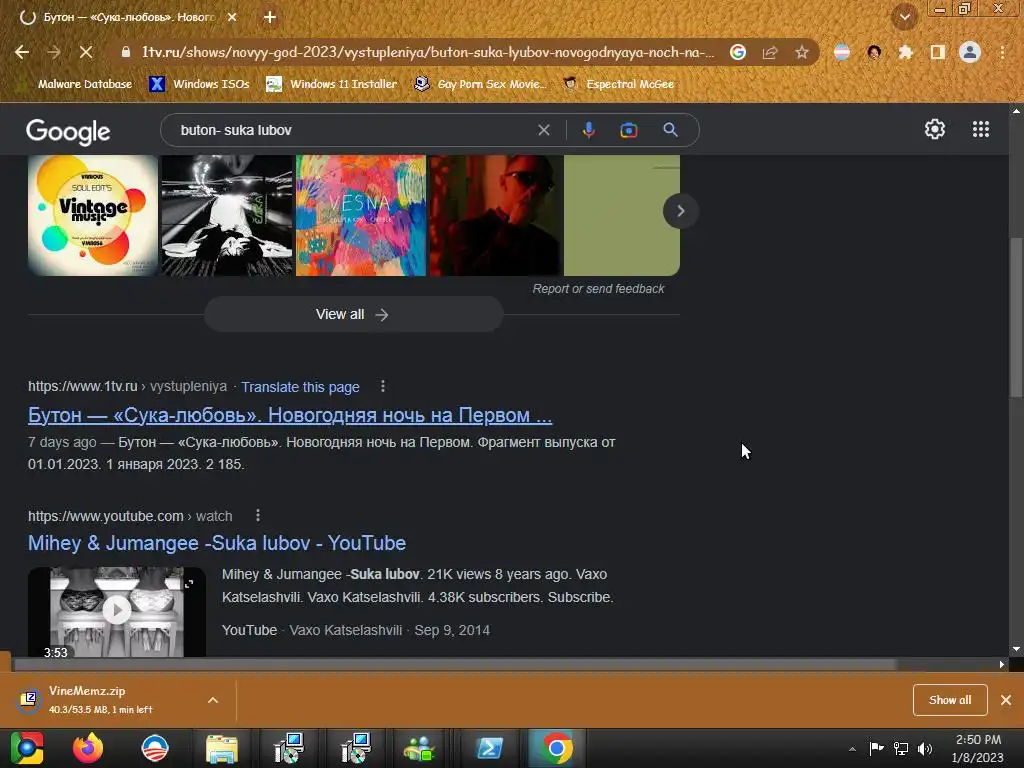Click the horizontal page scrollbar
This screenshot has width=1024, height=768.
455,664
